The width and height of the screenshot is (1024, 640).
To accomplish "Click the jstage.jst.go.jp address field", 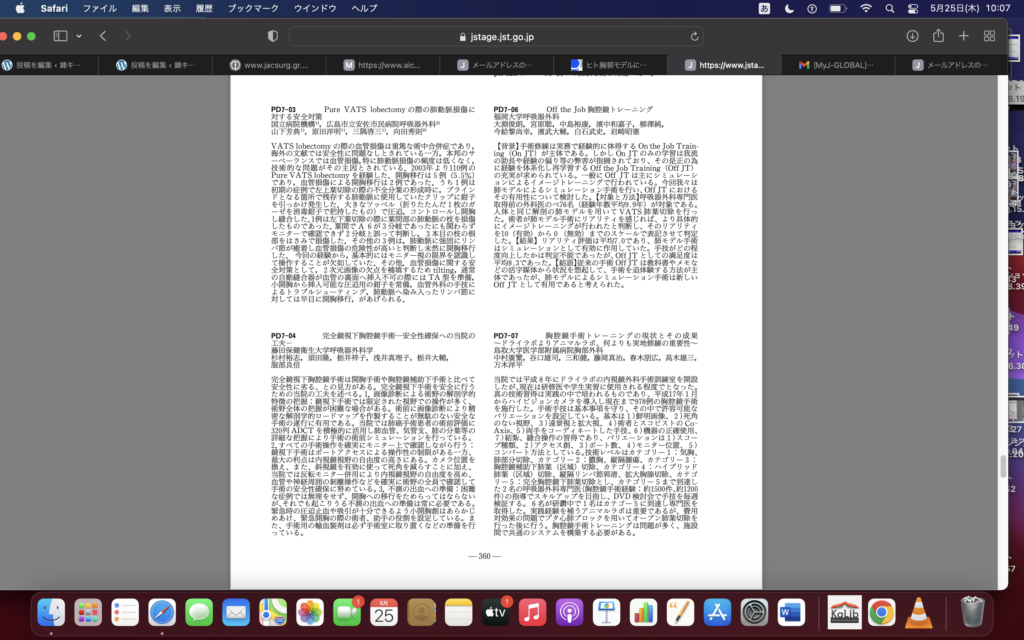I will (495, 36).
